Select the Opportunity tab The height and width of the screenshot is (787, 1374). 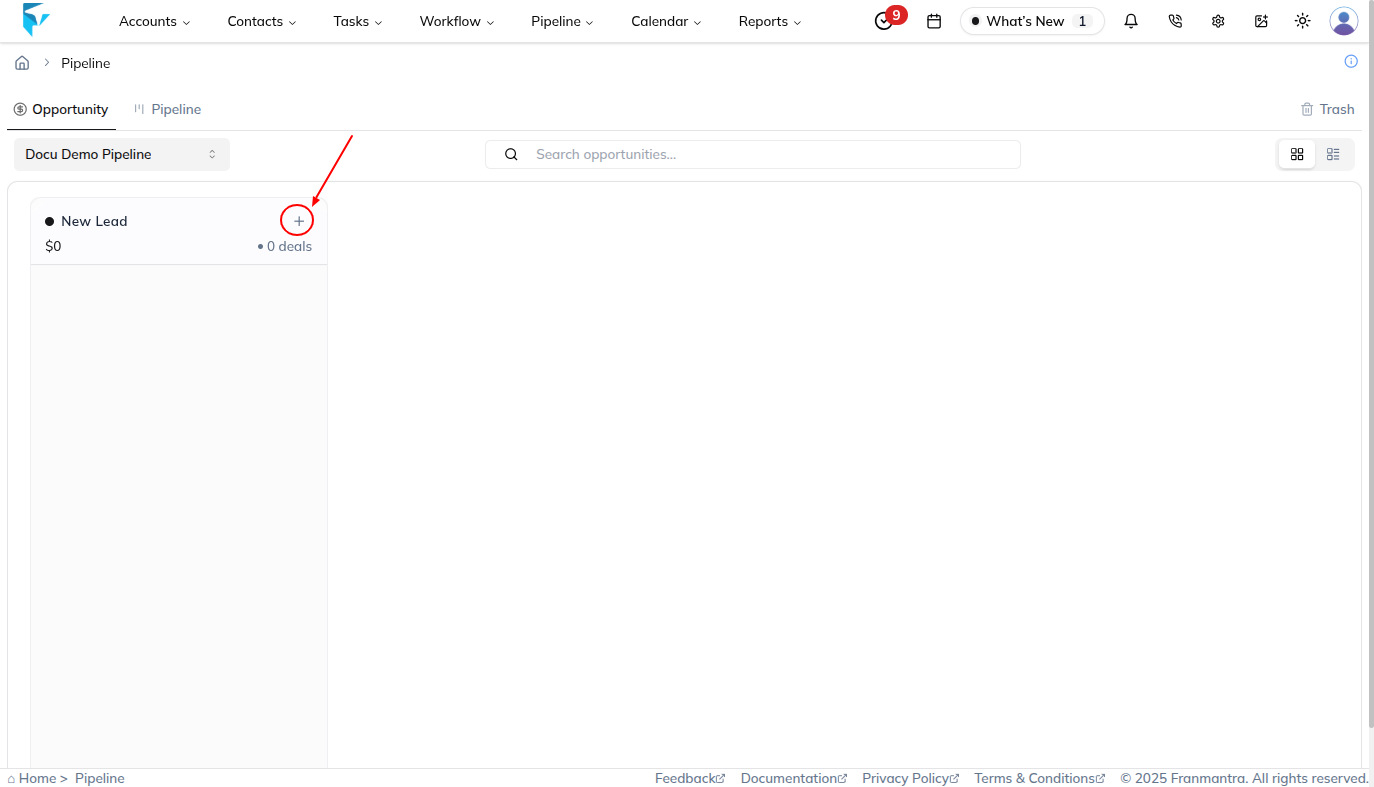pyautogui.click(x=61, y=109)
